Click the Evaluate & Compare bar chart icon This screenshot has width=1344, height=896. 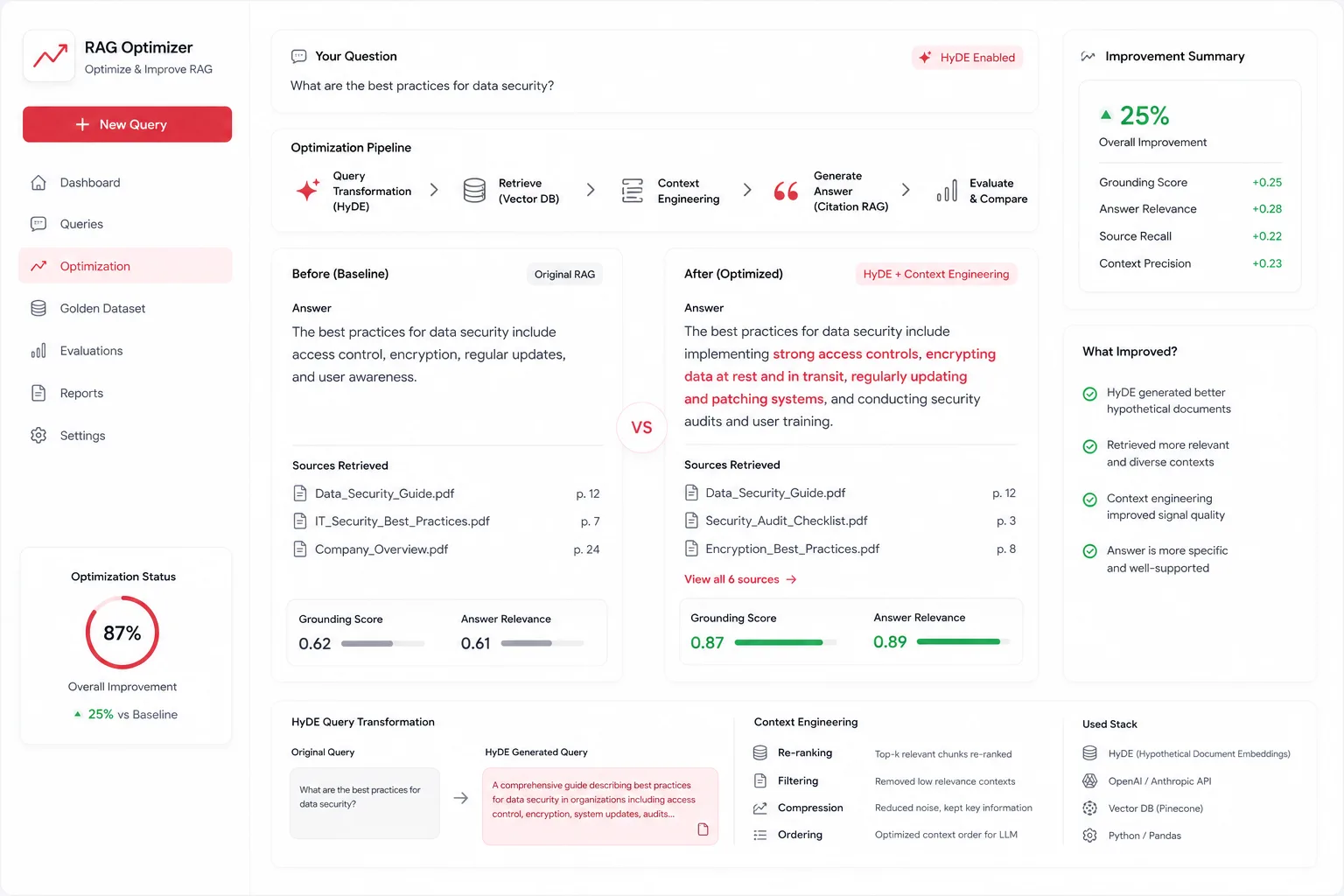coord(947,190)
